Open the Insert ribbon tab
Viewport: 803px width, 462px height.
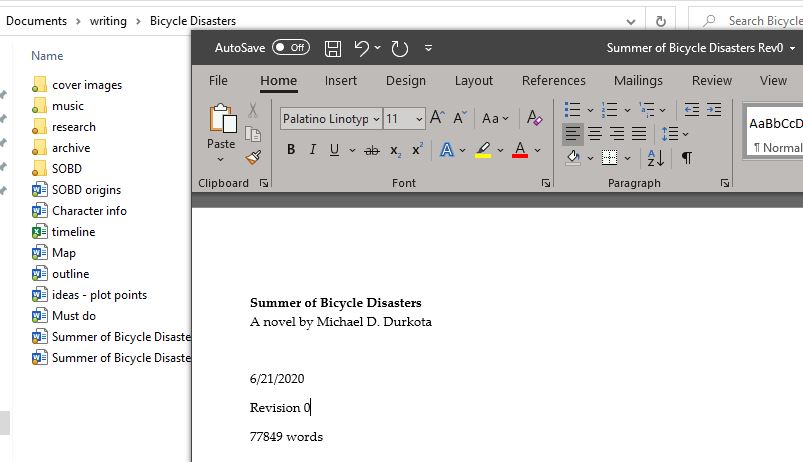point(341,80)
